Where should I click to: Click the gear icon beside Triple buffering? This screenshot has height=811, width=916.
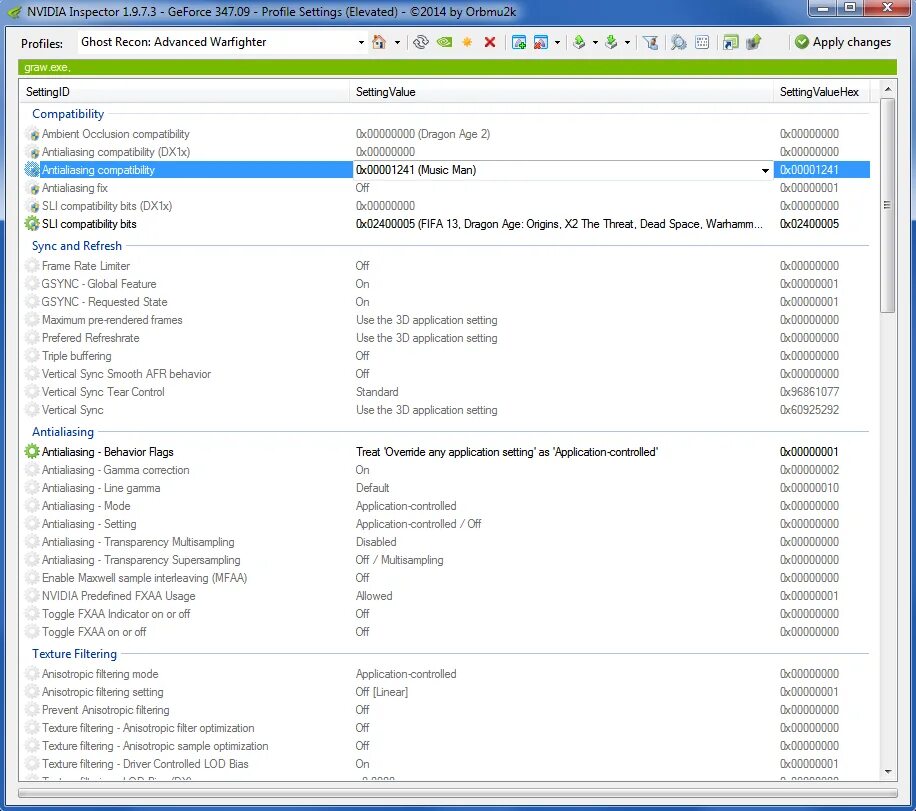(32, 356)
